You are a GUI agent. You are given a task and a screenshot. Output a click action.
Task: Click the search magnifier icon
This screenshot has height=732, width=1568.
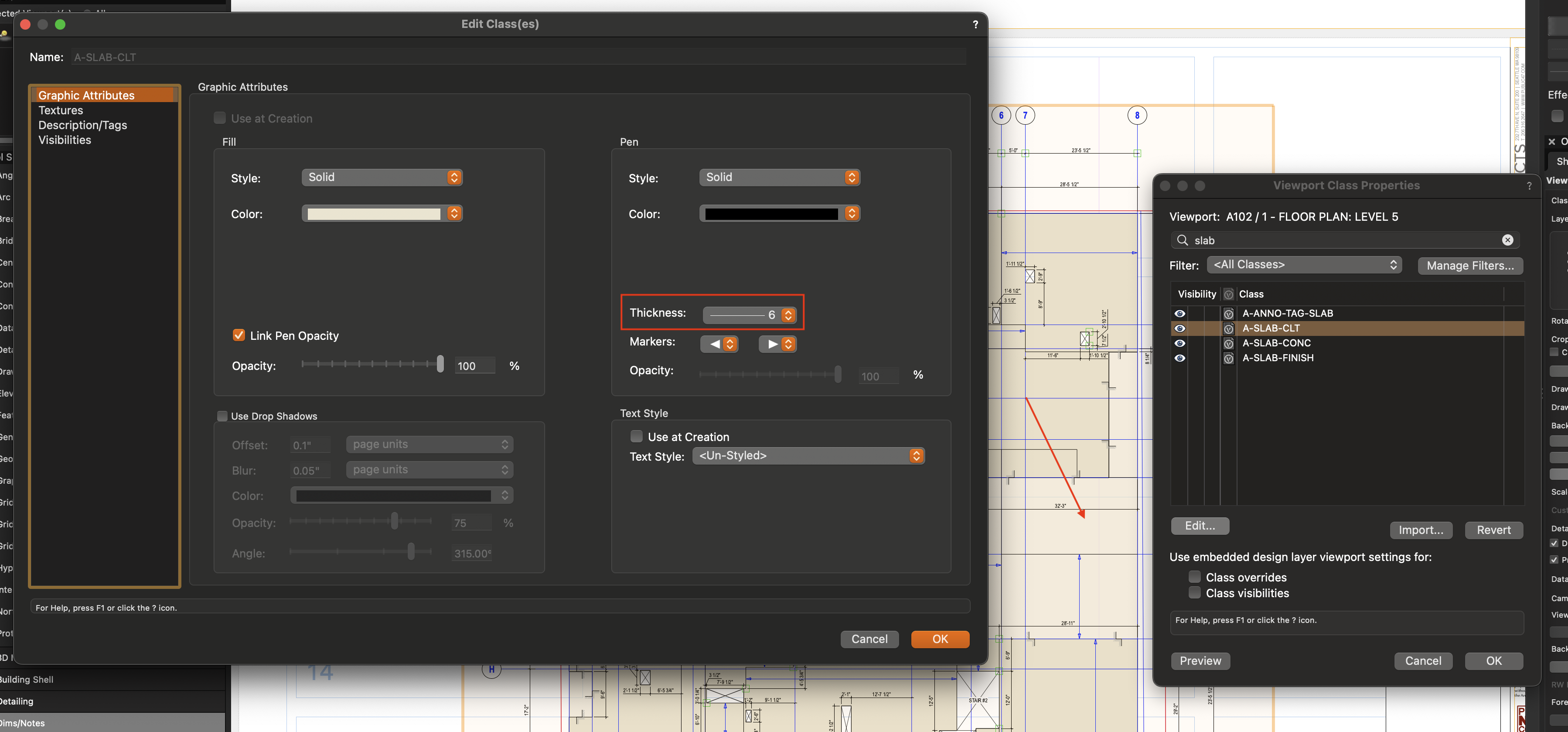[1182, 240]
